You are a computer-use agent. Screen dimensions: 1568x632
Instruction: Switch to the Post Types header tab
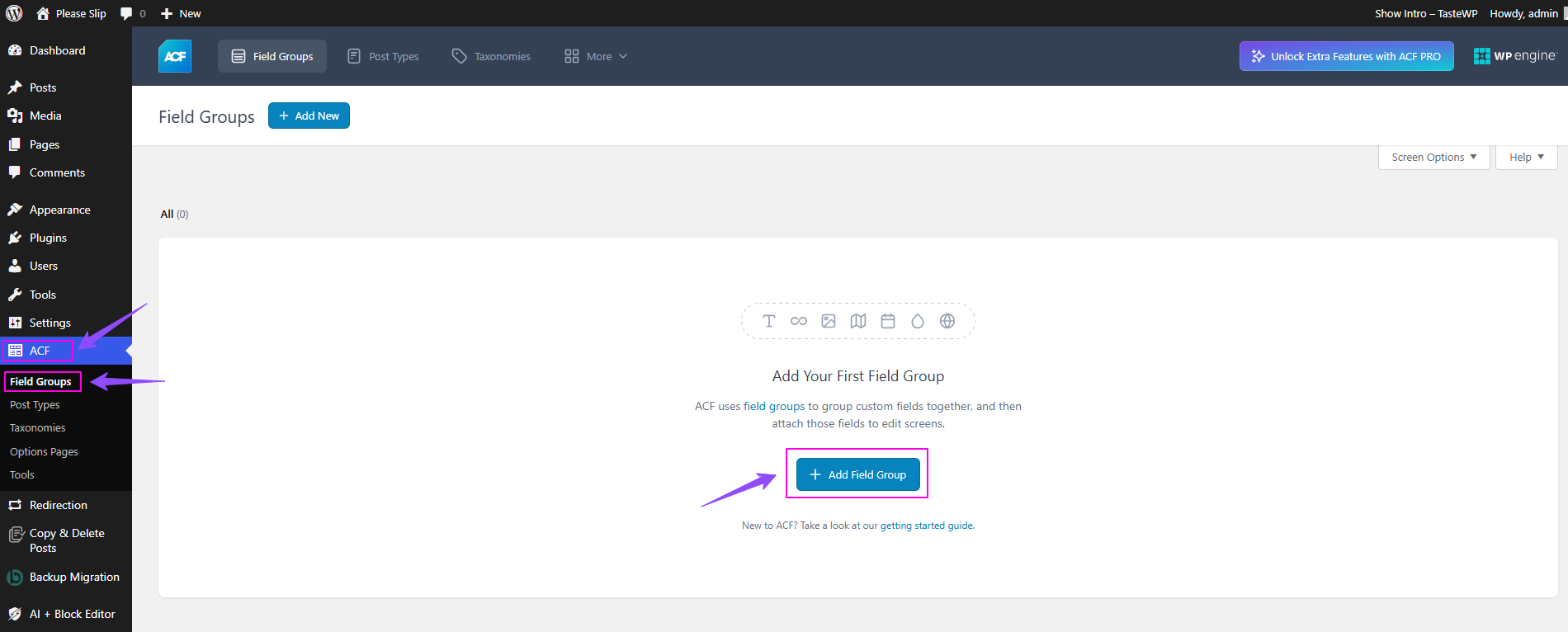tap(383, 56)
